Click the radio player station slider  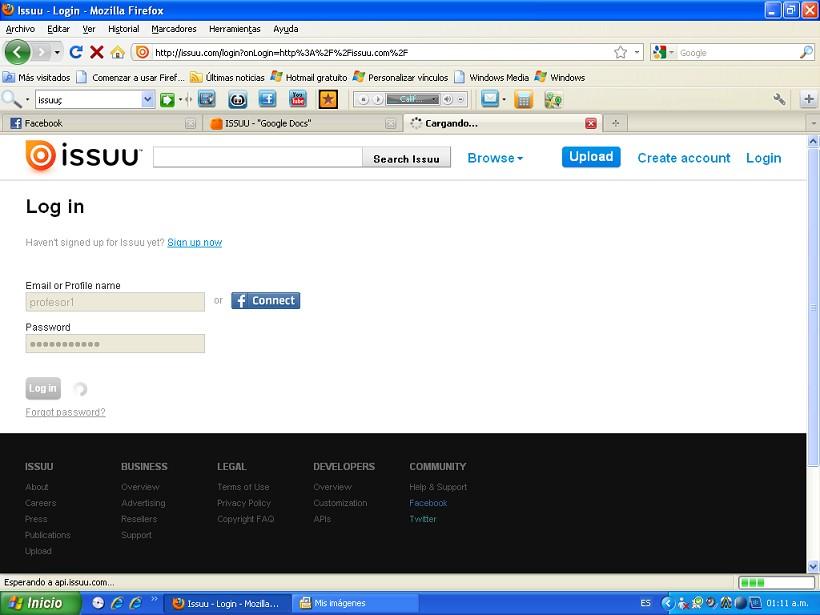(413, 99)
